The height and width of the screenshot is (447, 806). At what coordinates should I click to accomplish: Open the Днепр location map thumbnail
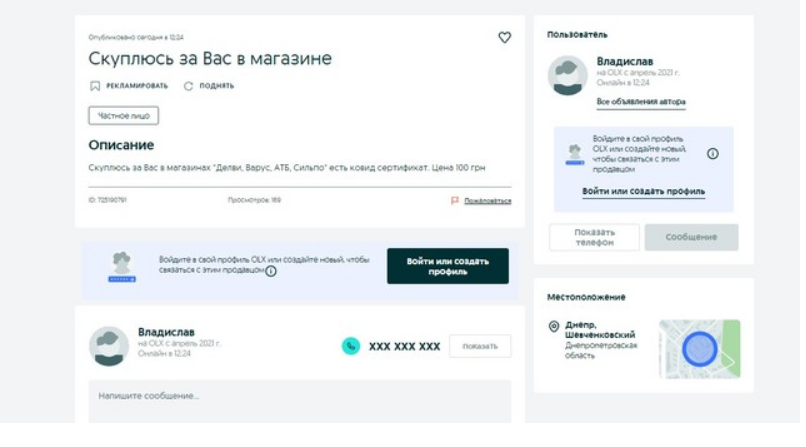tap(700, 349)
